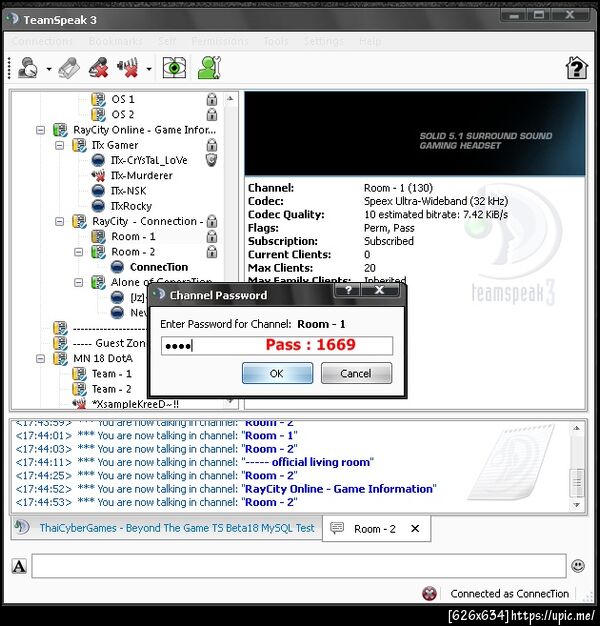Toggle the Mute Microphone toolbar icon
The width and height of the screenshot is (600, 626).
[99, 68]
